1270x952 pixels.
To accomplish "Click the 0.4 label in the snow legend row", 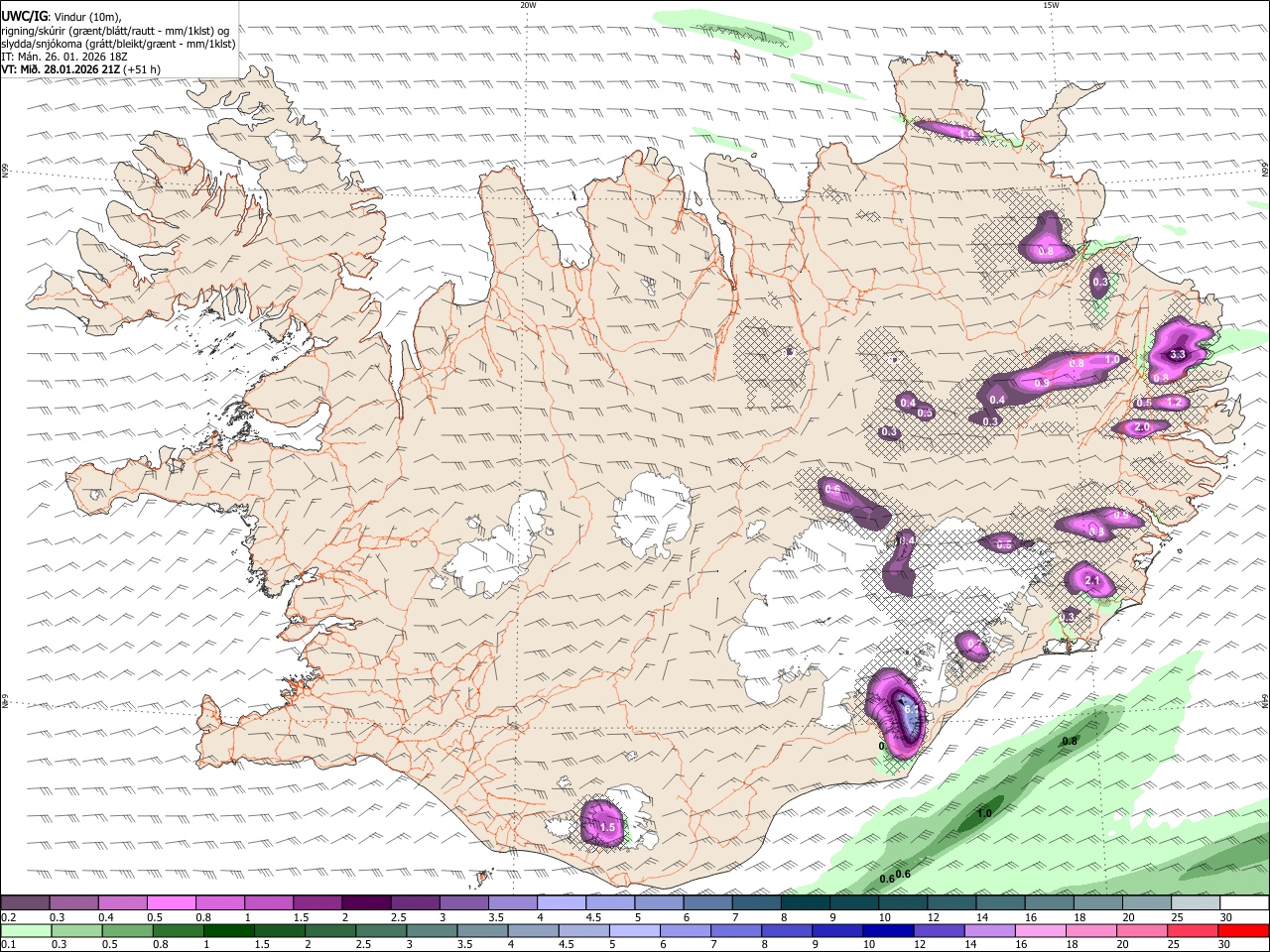I will 106,917.
